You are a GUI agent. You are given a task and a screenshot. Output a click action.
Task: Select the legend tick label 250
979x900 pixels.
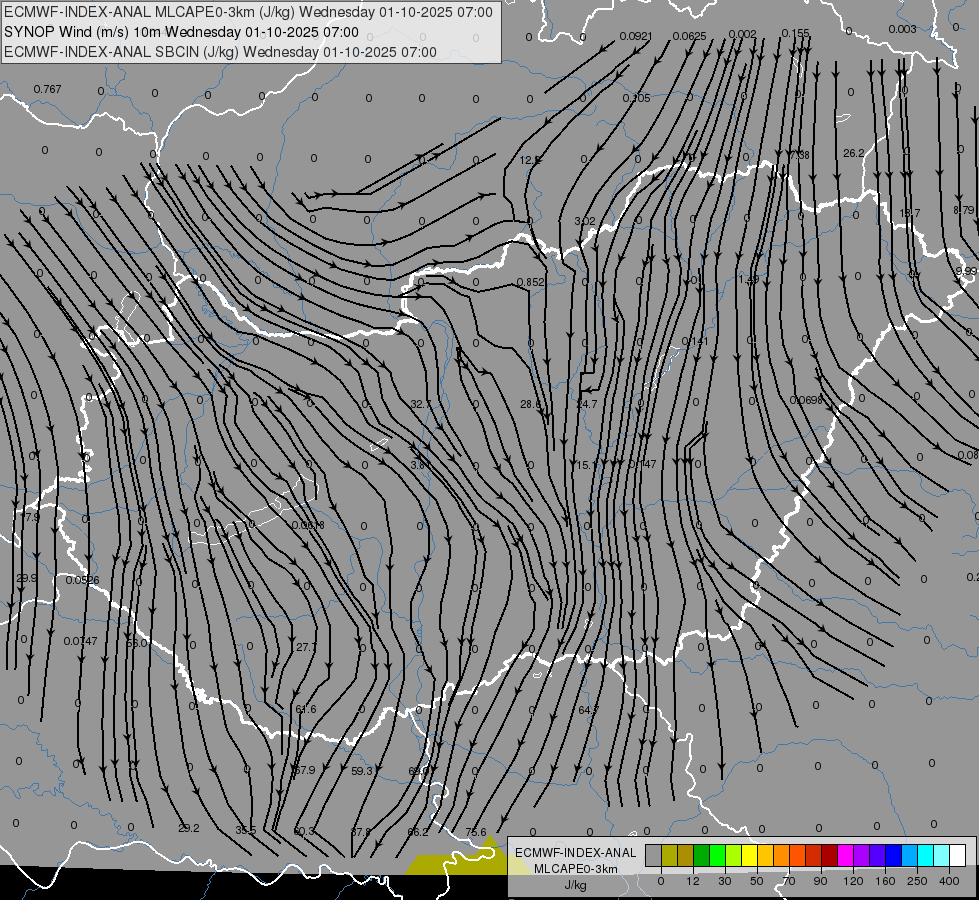tap(917, 881)
